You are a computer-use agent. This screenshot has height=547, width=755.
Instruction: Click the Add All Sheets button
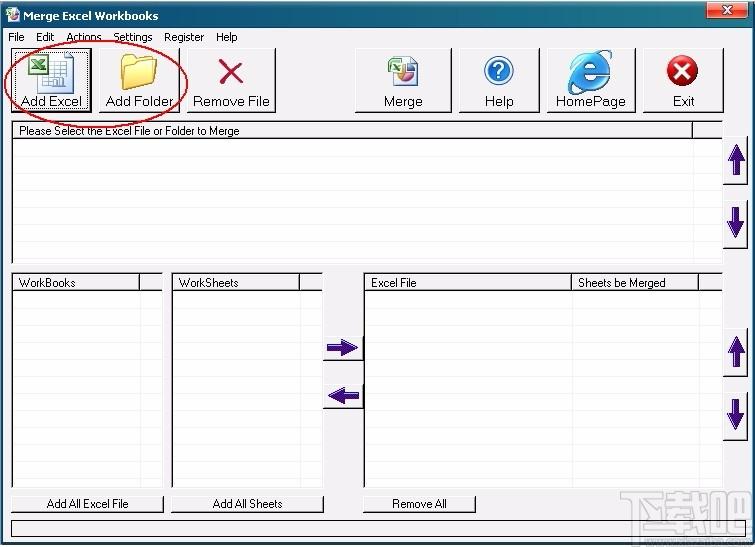click(x=247, y=504)
